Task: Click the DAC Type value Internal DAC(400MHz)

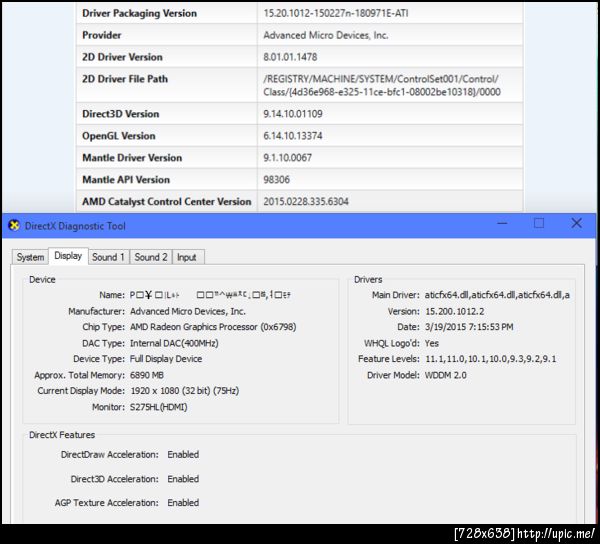Action: coord(174,343)
